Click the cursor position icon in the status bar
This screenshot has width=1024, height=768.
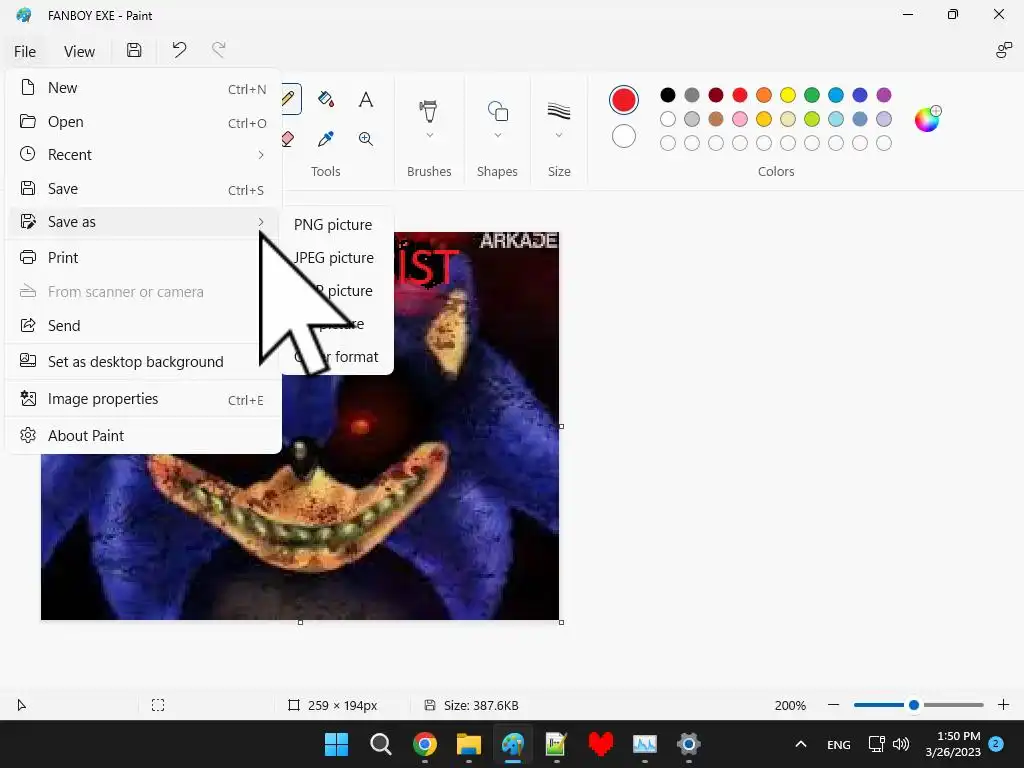click(22, 705)
